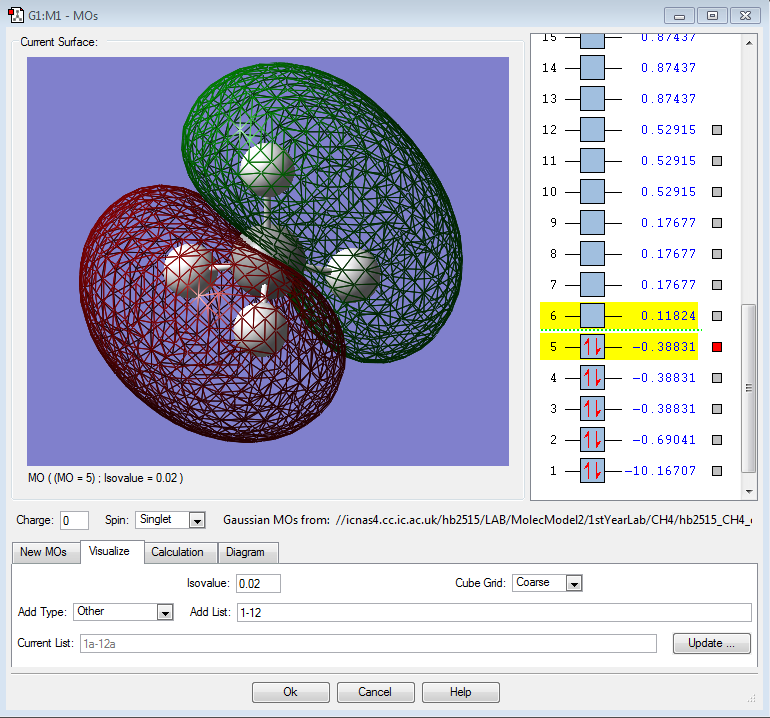Screen dimensions: 770x718
Task: Select the occupied orbital box for MO 4
Action: (x=592, y=378)
